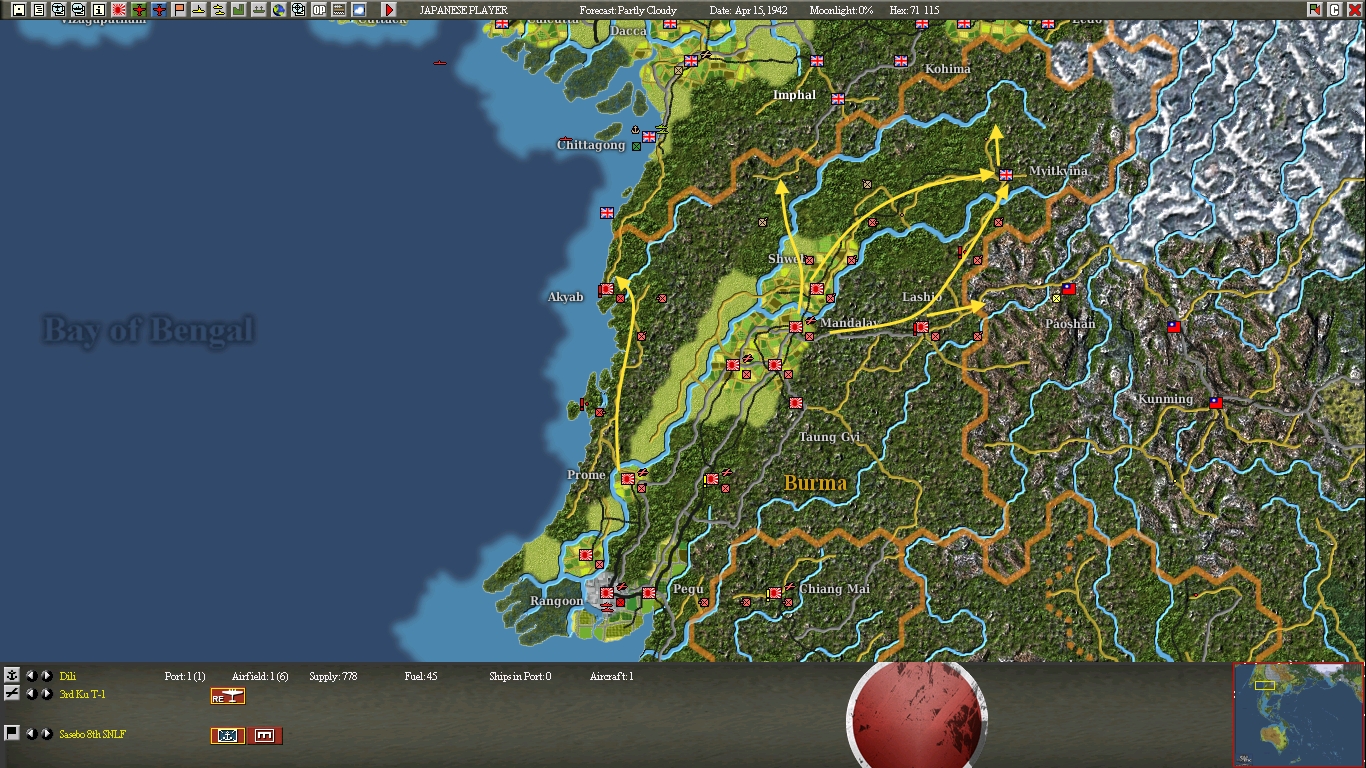The height and width of the screenshot is (768, 1366).
Task: Click the 'Kohima' city label
Action: click(948, 69)
